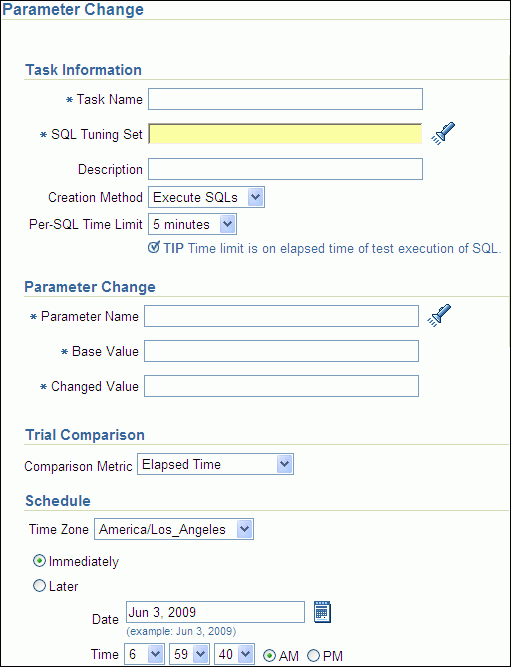The height and width of the screenshot is (667, 511).
Task: Open Parameter Name flashlight search icon
Action: [x=439, y=316]
